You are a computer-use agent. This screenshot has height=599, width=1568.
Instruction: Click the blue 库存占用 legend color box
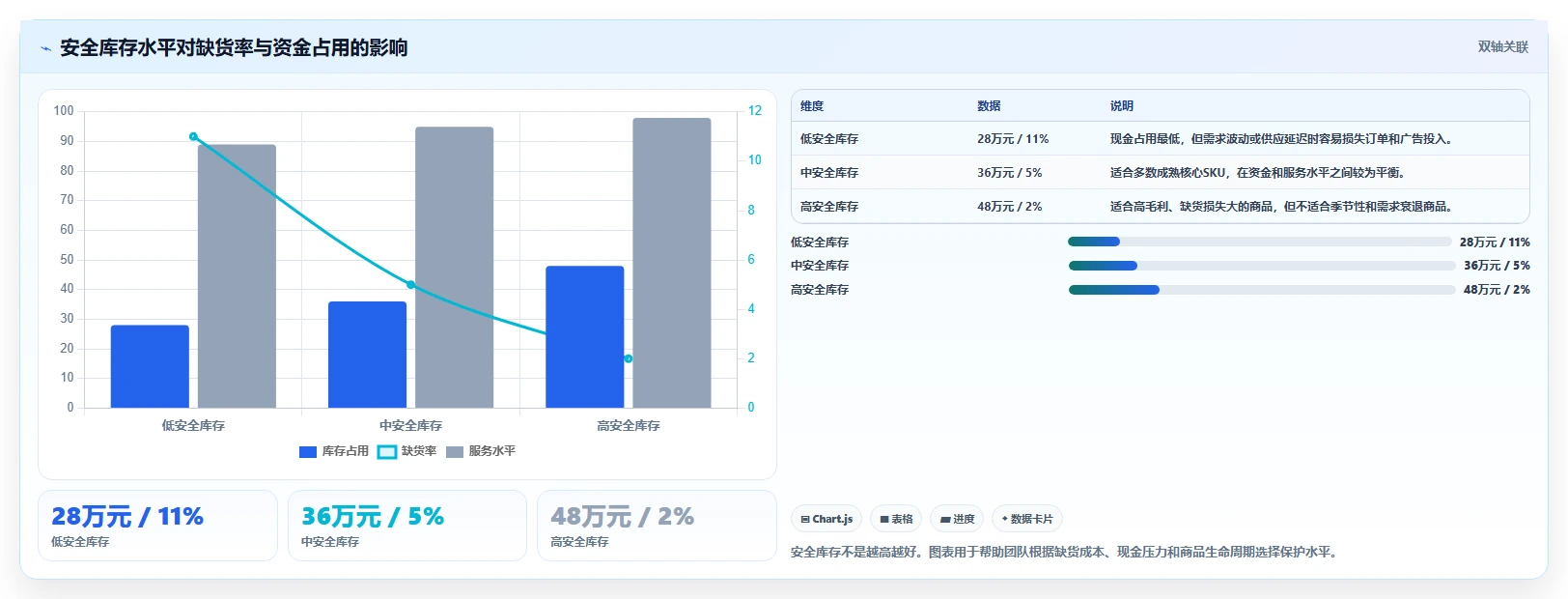point(308,451)
